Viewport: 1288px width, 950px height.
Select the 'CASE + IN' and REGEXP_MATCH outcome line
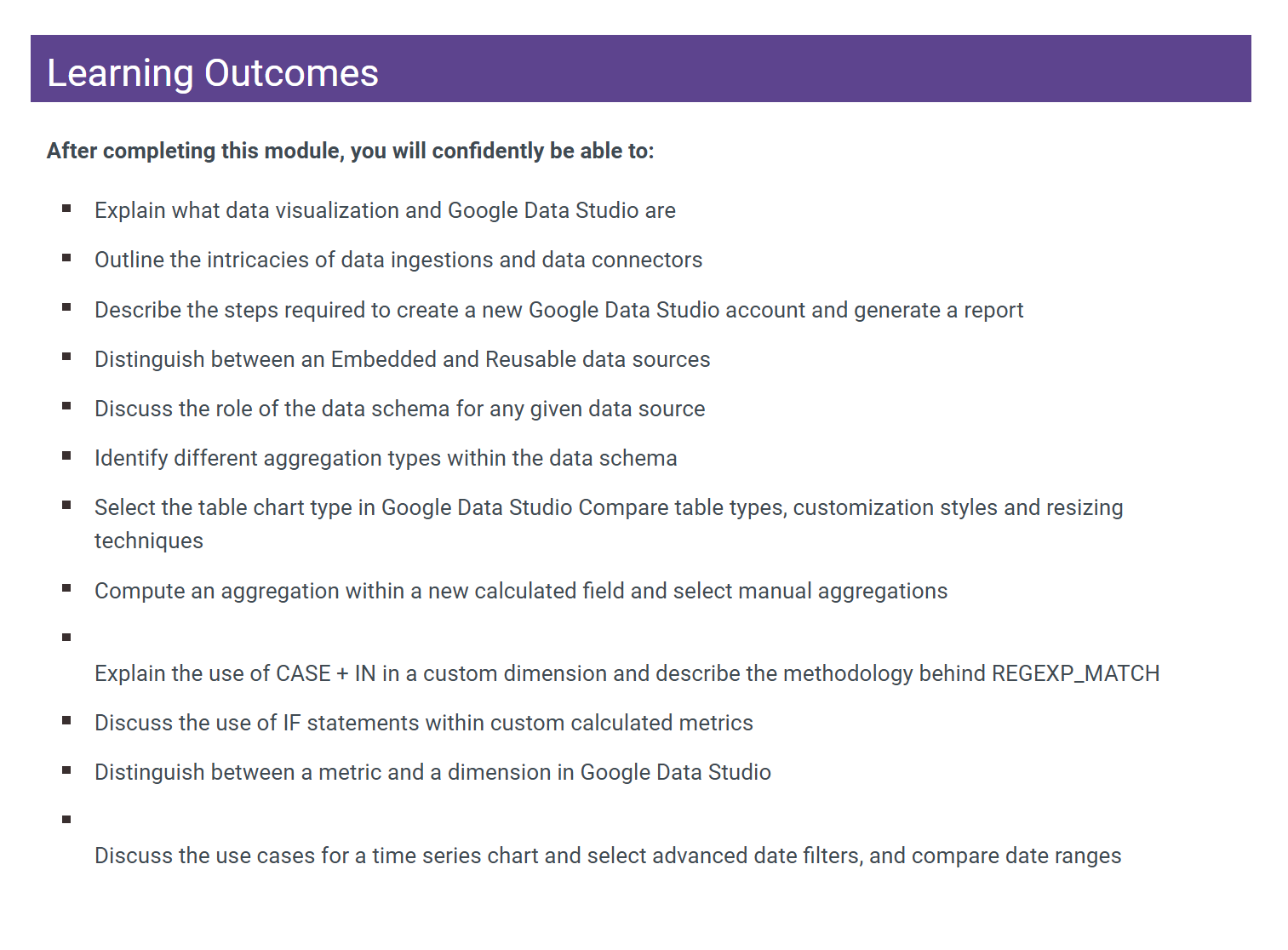[627, 673]
